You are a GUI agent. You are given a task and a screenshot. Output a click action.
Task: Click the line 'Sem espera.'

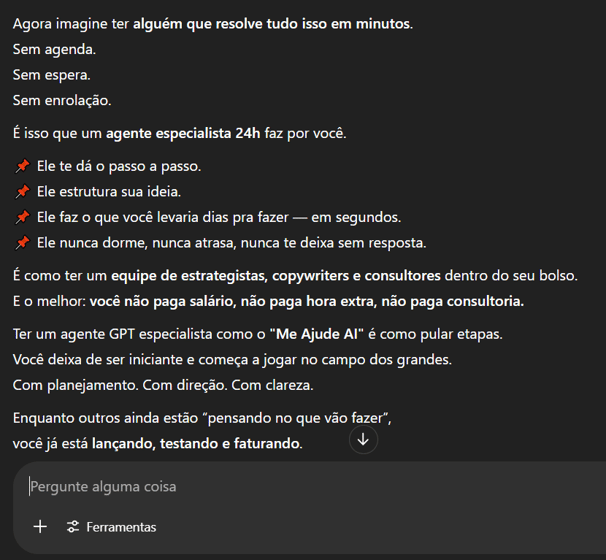coord(51,75)
